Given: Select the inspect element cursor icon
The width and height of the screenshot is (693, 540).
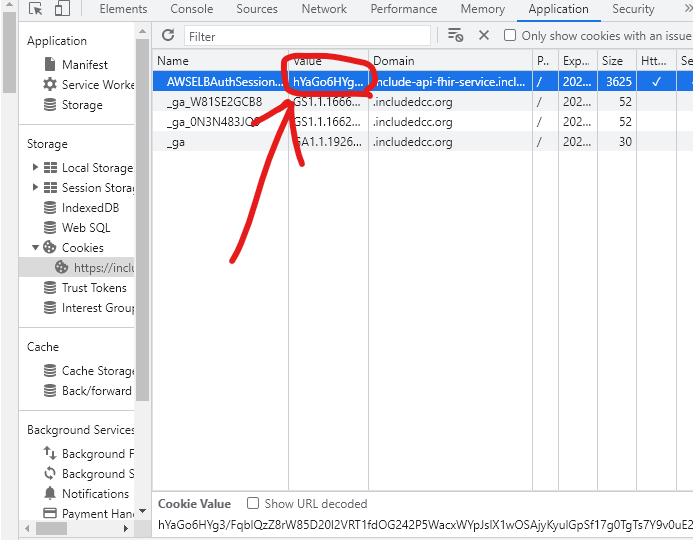Looking at the screenshot, I should pyautogui.click(x=35, y=8).
